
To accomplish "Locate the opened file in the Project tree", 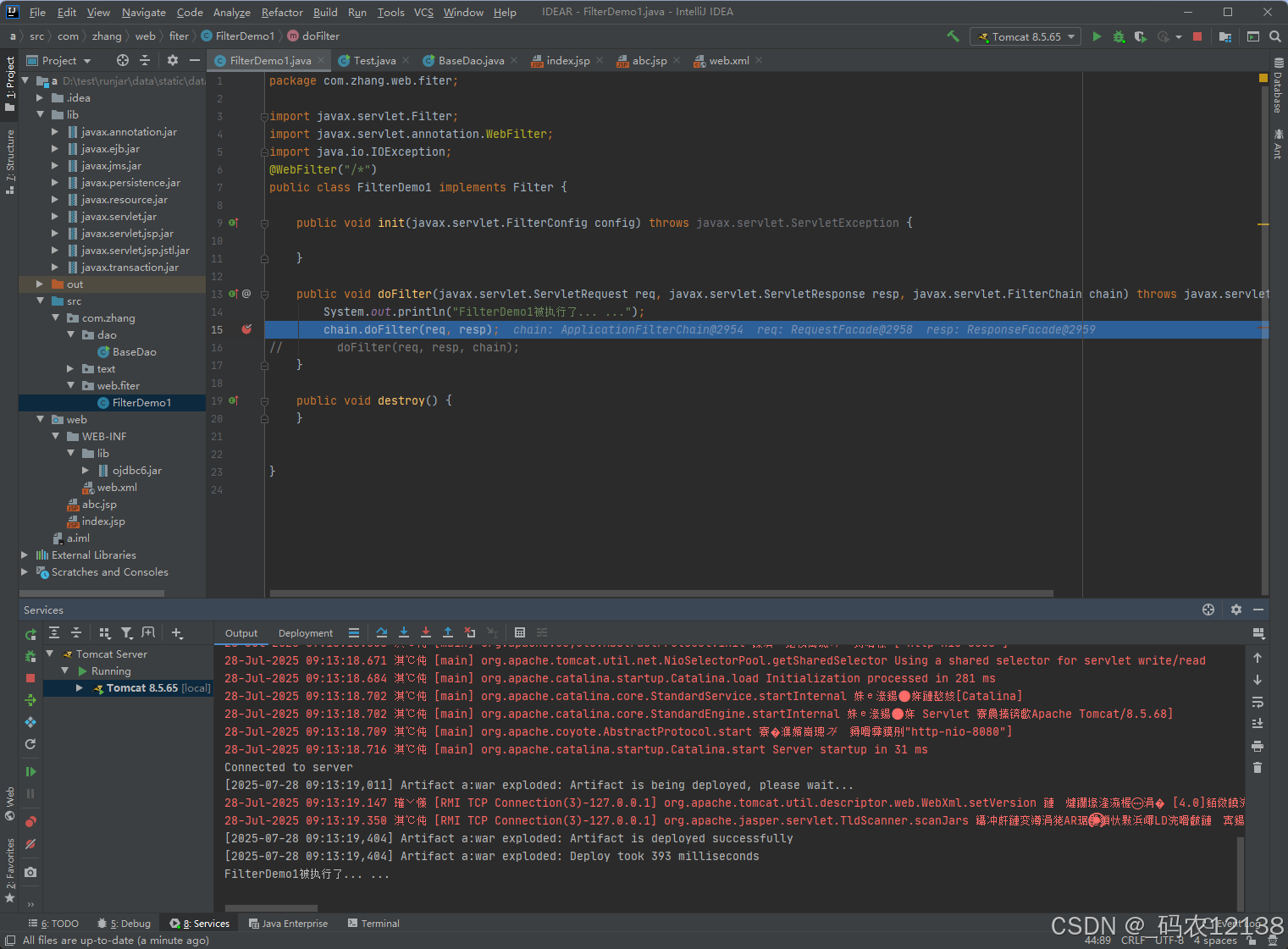I will (123, 60).
